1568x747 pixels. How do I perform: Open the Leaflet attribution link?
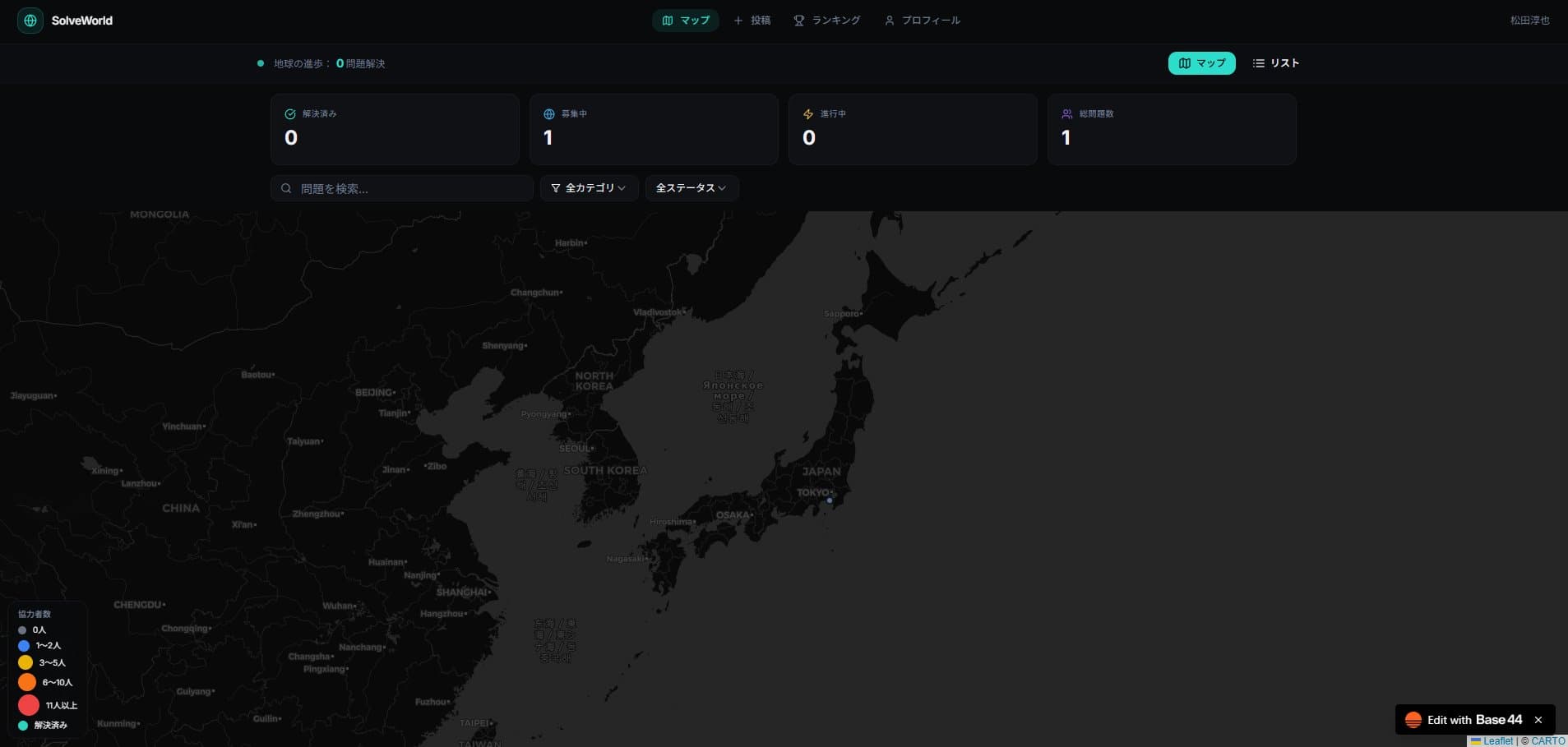(x=1492, y=741)
